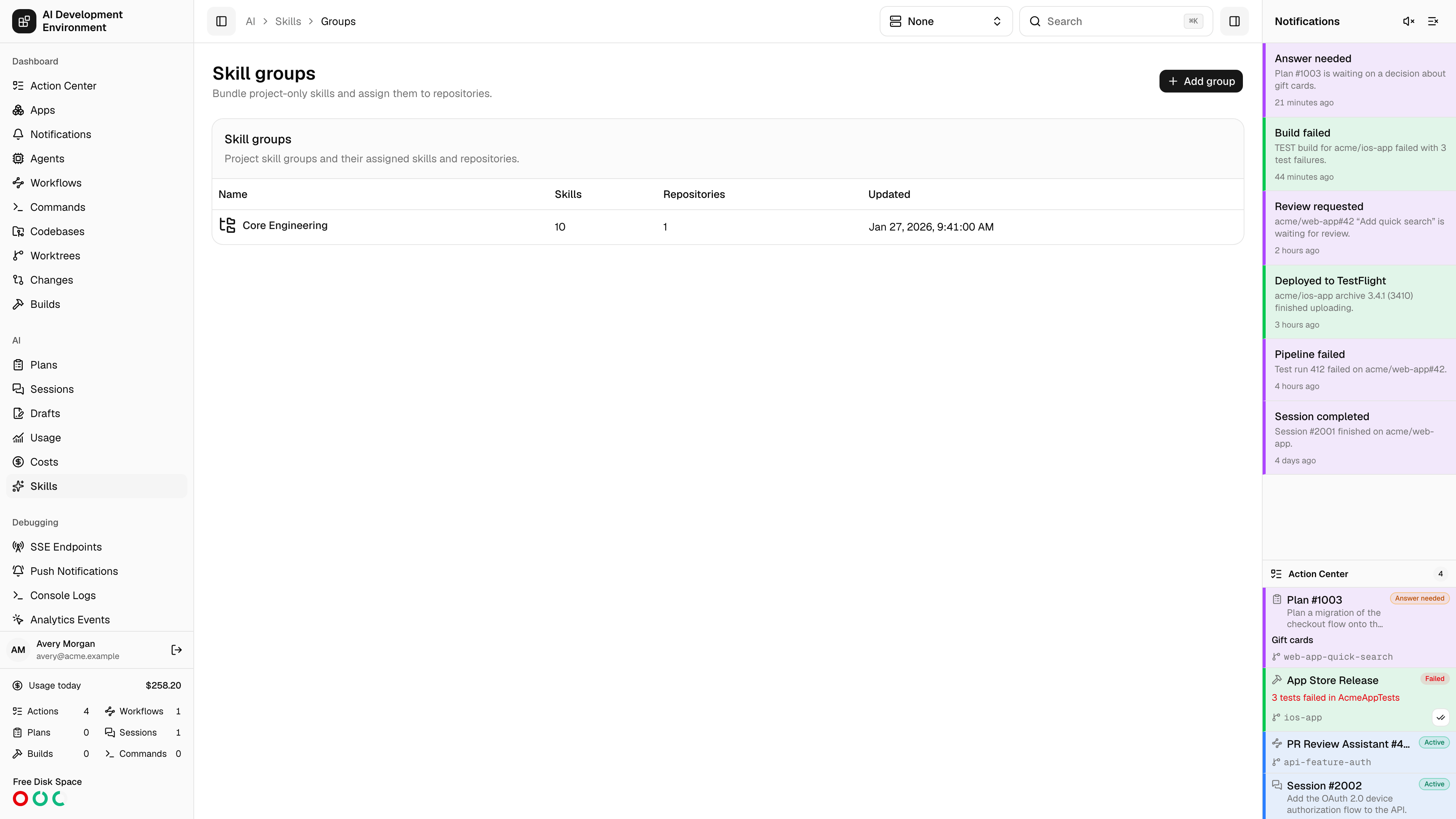This screenshot has height=819, width=1456.
Task: Open Codebases page
Action: tap(97, 232)
